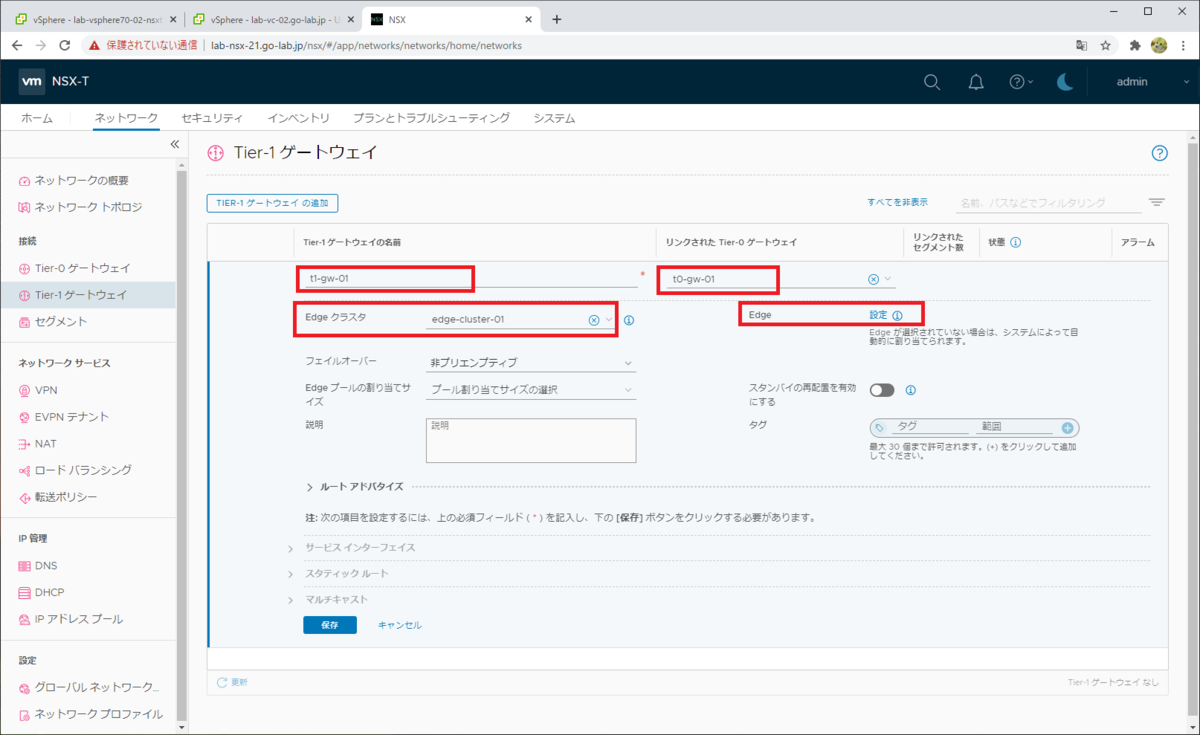
Task: Click the refresh icon labeled 更新
Action: tap(222, 682)
